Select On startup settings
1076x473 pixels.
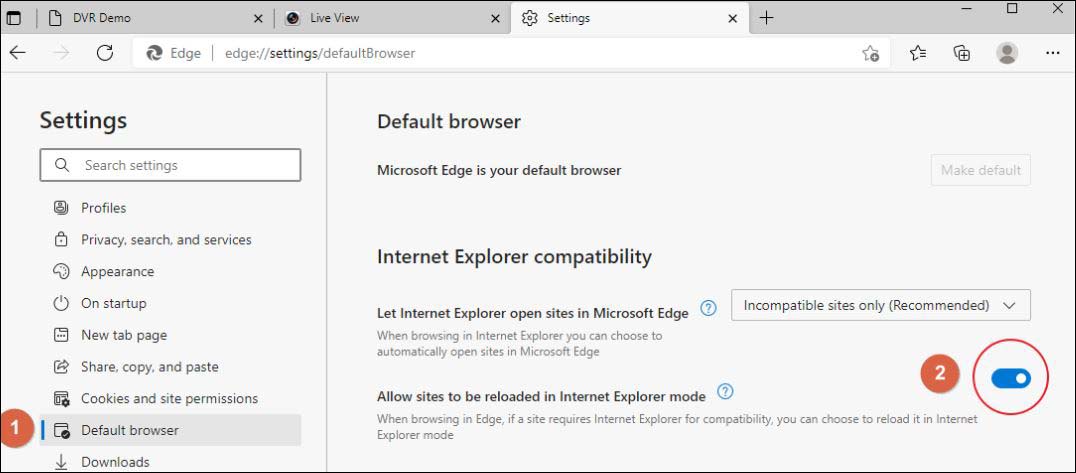coord(113,303)
